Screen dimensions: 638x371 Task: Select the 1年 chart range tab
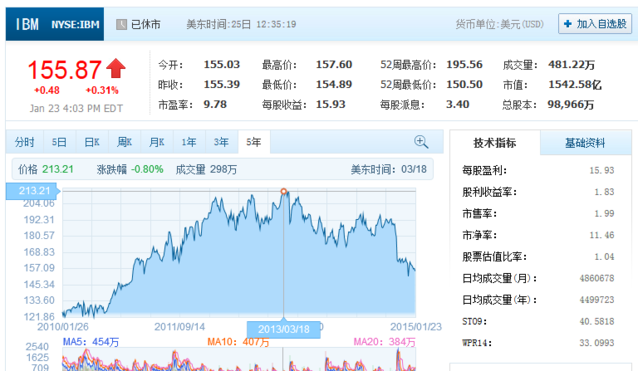tap(189, 142)
